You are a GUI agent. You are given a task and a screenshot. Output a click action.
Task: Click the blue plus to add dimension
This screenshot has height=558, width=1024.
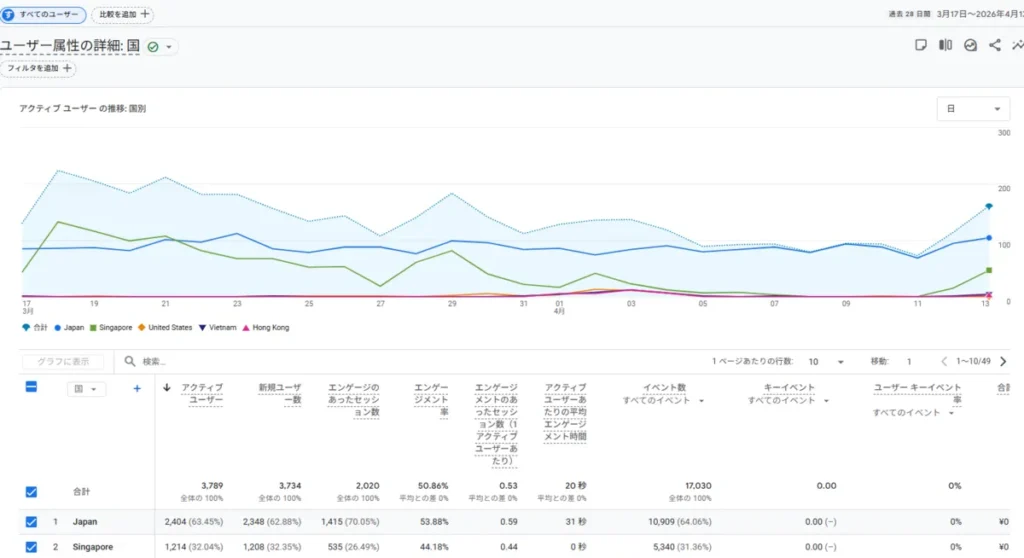pos(137,389)
